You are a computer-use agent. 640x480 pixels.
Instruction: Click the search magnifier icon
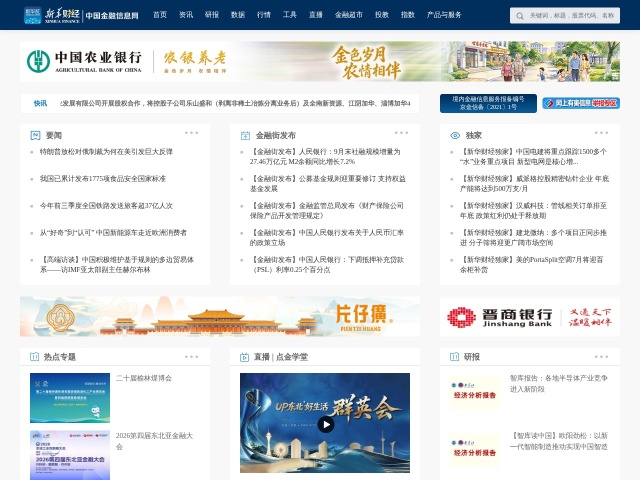coord(520,16)
